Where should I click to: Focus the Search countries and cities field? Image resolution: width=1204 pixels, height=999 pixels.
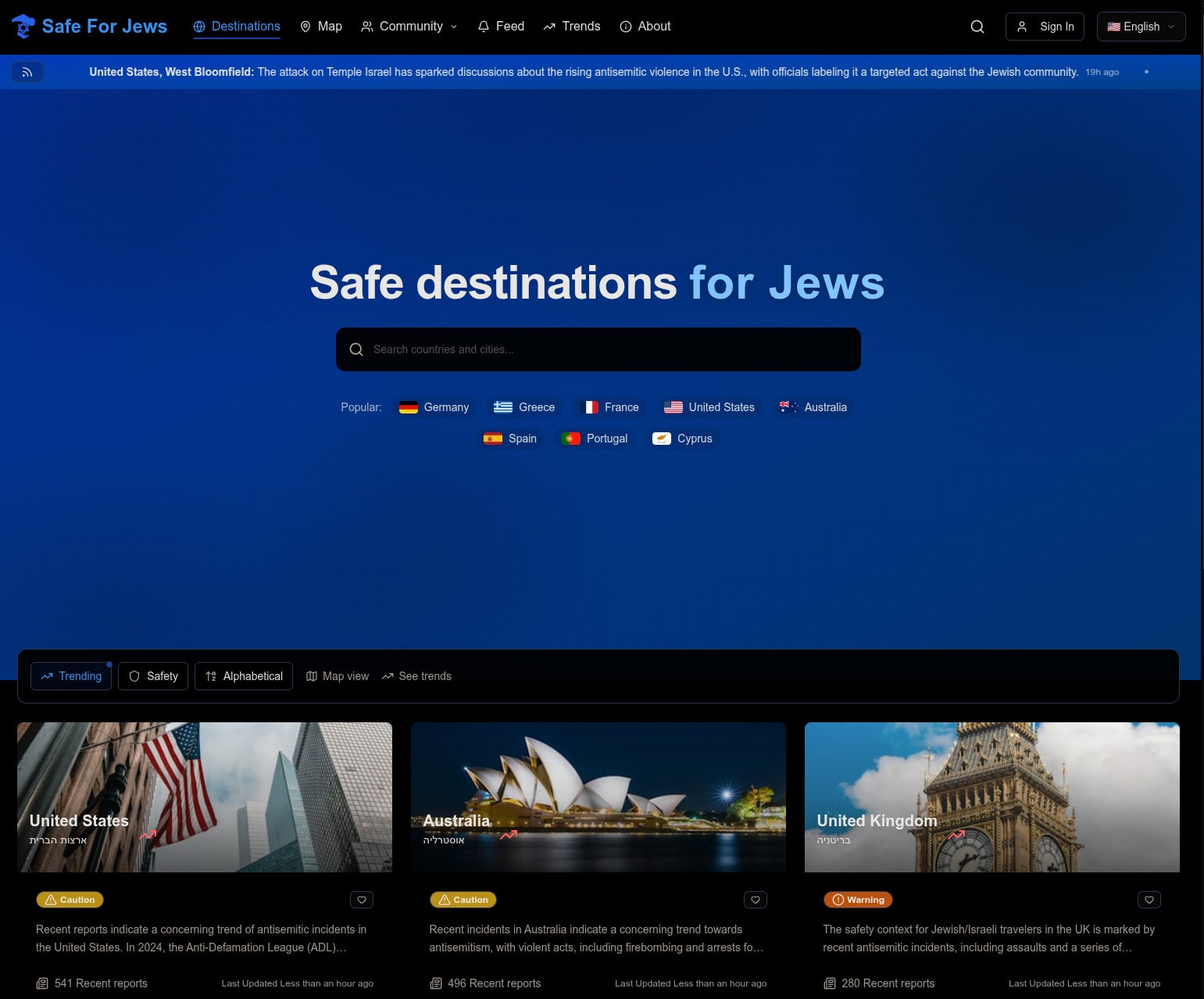pyautogui.click(x=598, y=349)
